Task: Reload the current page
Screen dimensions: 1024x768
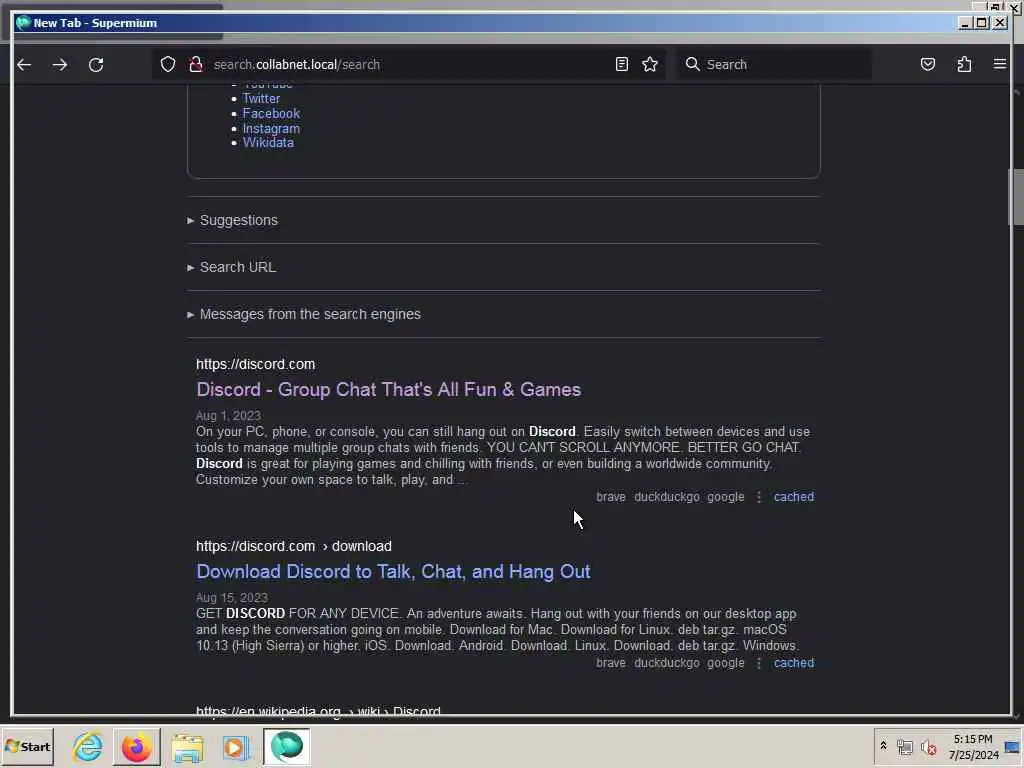Action: [96, 65]
